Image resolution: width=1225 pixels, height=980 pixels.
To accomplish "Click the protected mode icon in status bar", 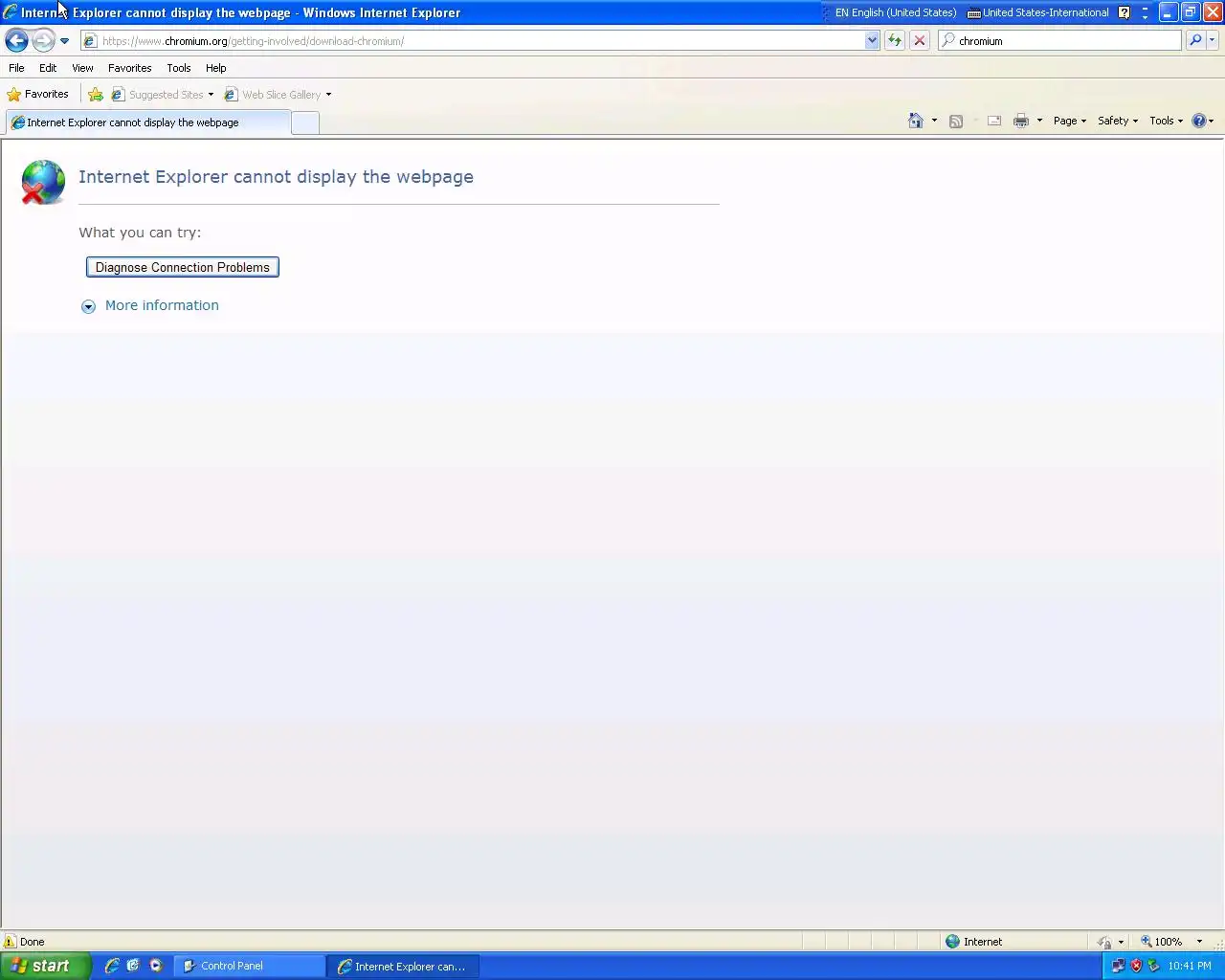I will tap(1104, 942).
